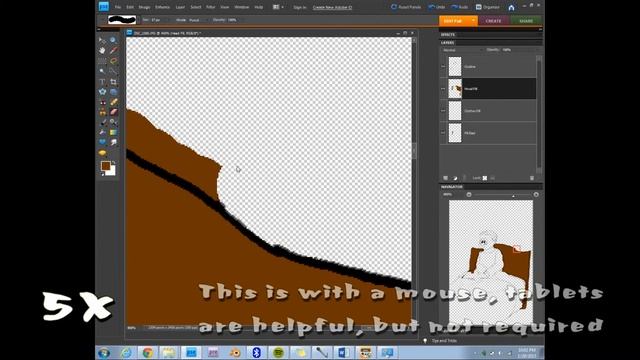This screenshot has width=640, height=360.
Task: Select the Eraser tool
Action: click(x=113, y=112)
